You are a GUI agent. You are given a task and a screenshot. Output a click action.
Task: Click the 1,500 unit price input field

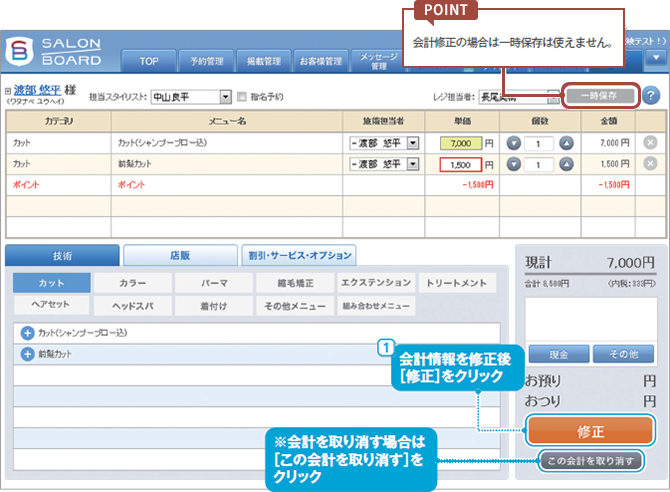pyautogui.click(x=460, y=164)
